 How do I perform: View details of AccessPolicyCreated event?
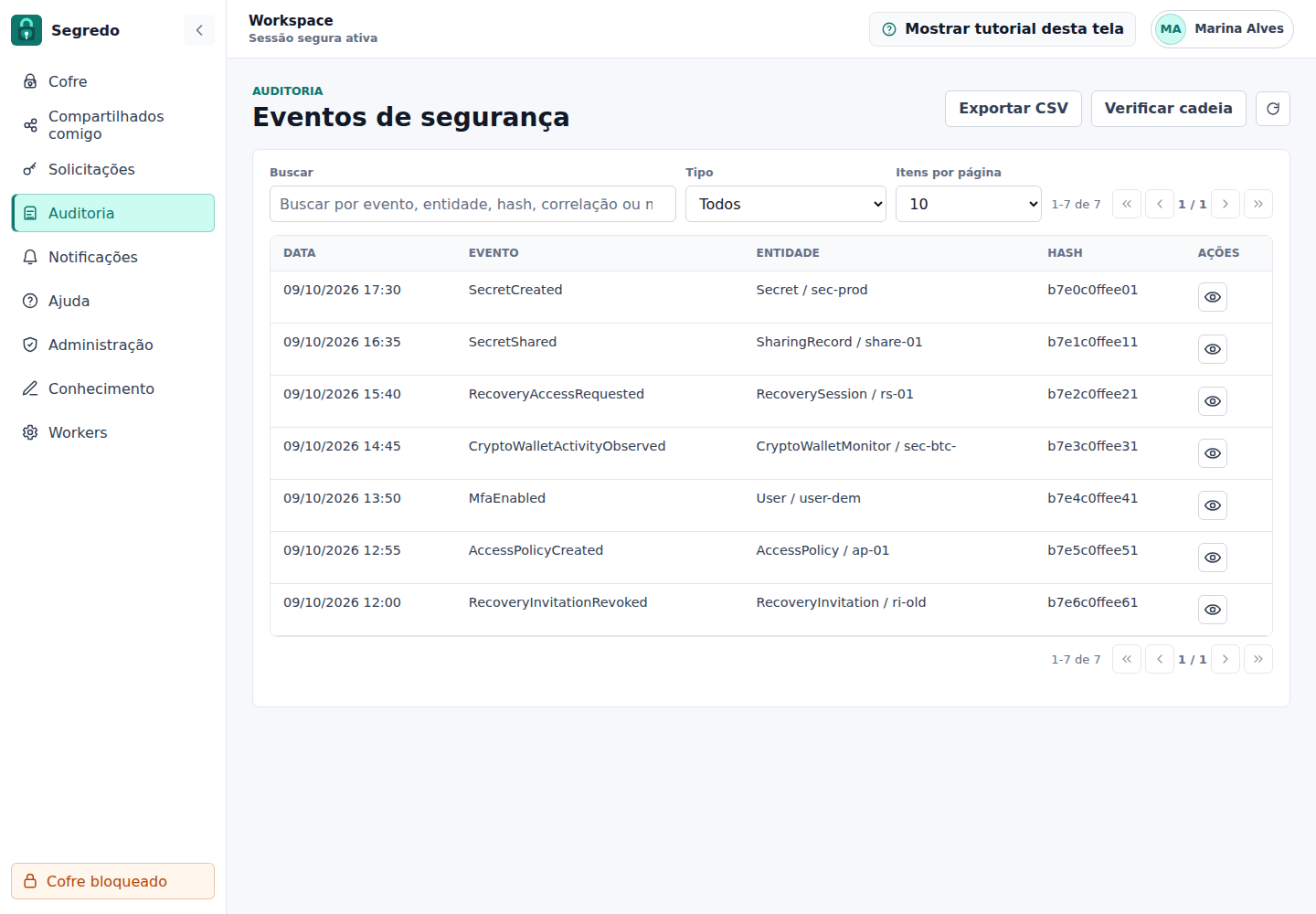click(x=1213, y=558)
